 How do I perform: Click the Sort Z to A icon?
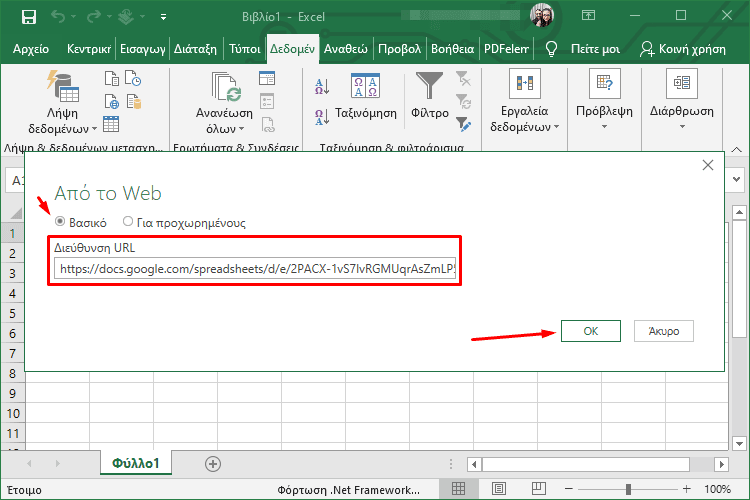coord(322,117)
